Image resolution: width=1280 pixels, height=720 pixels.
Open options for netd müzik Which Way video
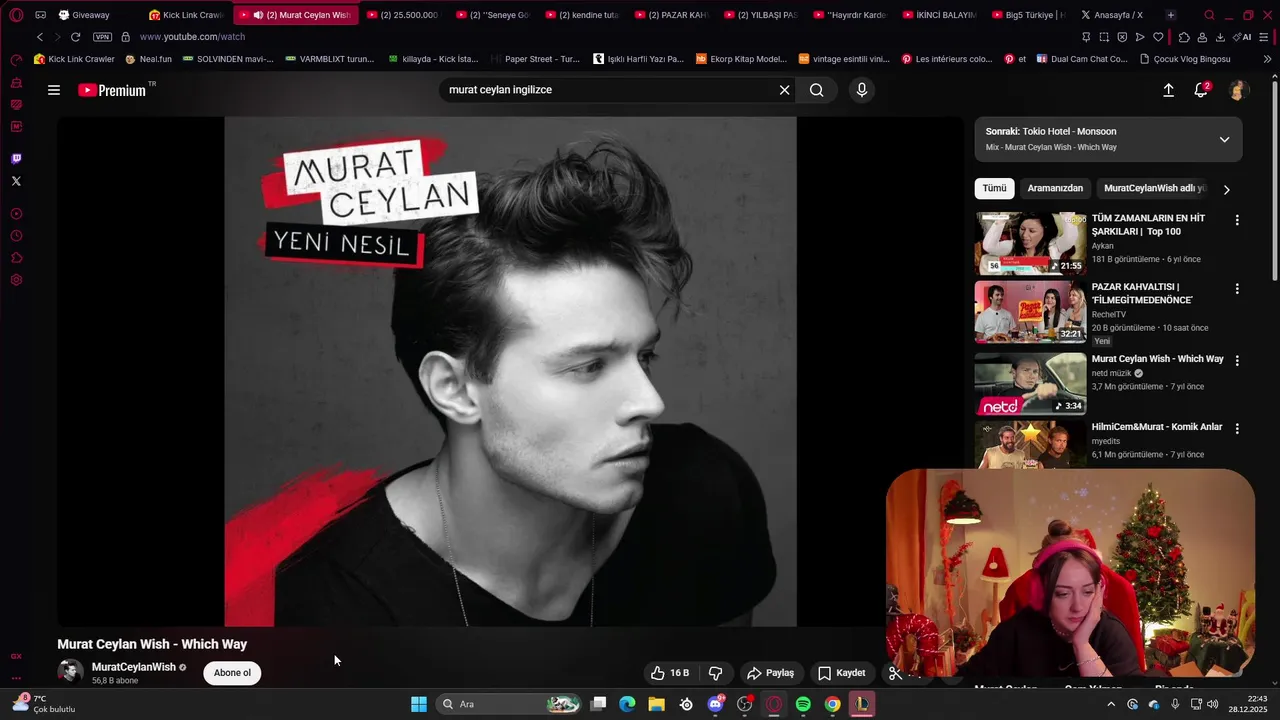point(1237,360)
